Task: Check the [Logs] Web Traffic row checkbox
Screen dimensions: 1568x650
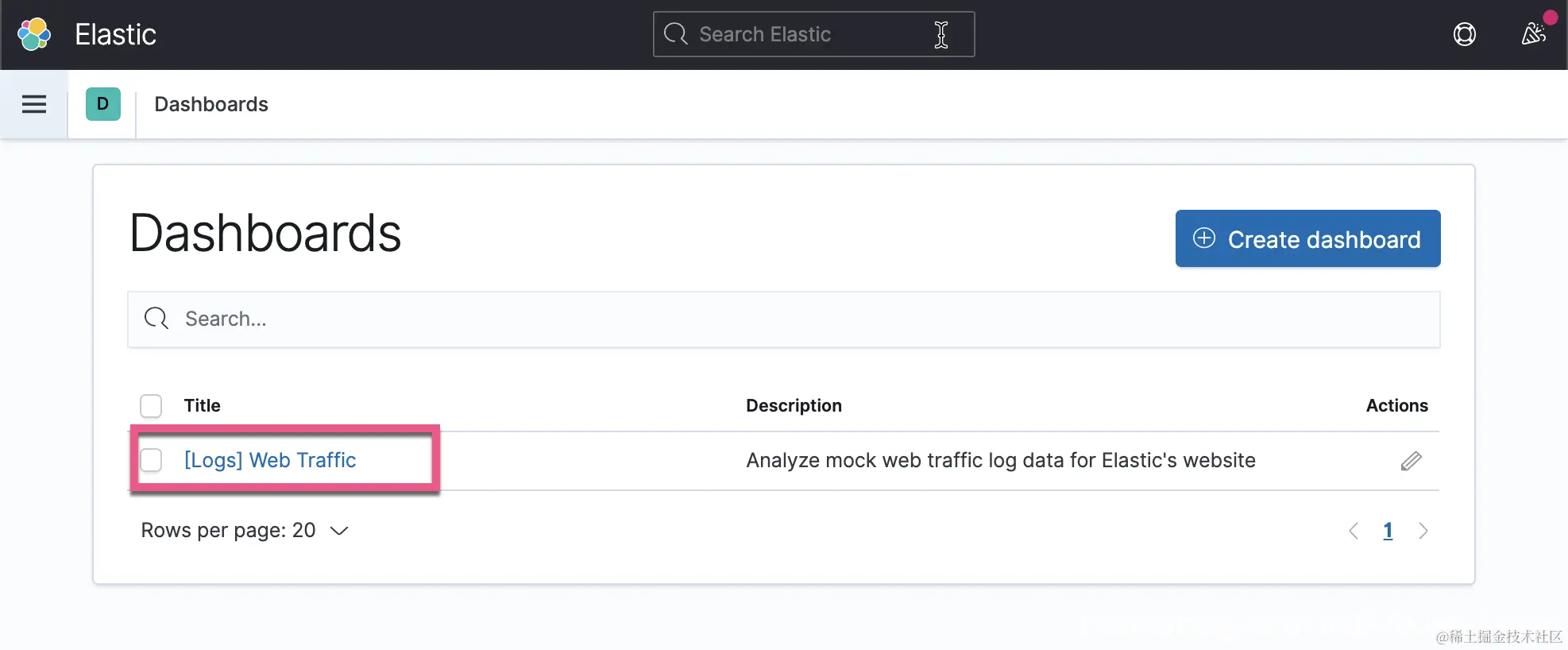Action: point(151,460)
